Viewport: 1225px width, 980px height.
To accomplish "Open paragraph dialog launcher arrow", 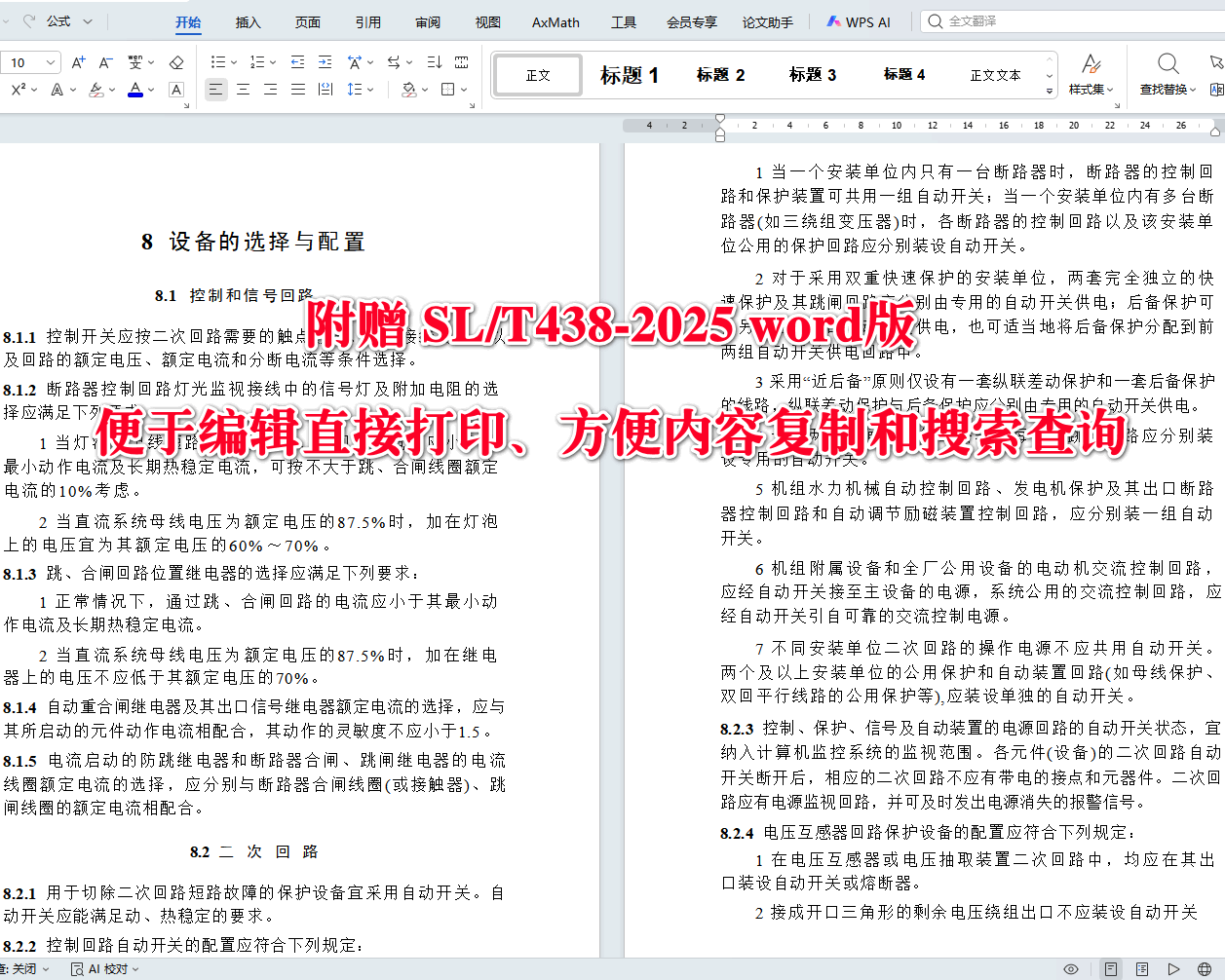I will click(x=473, y=104).
